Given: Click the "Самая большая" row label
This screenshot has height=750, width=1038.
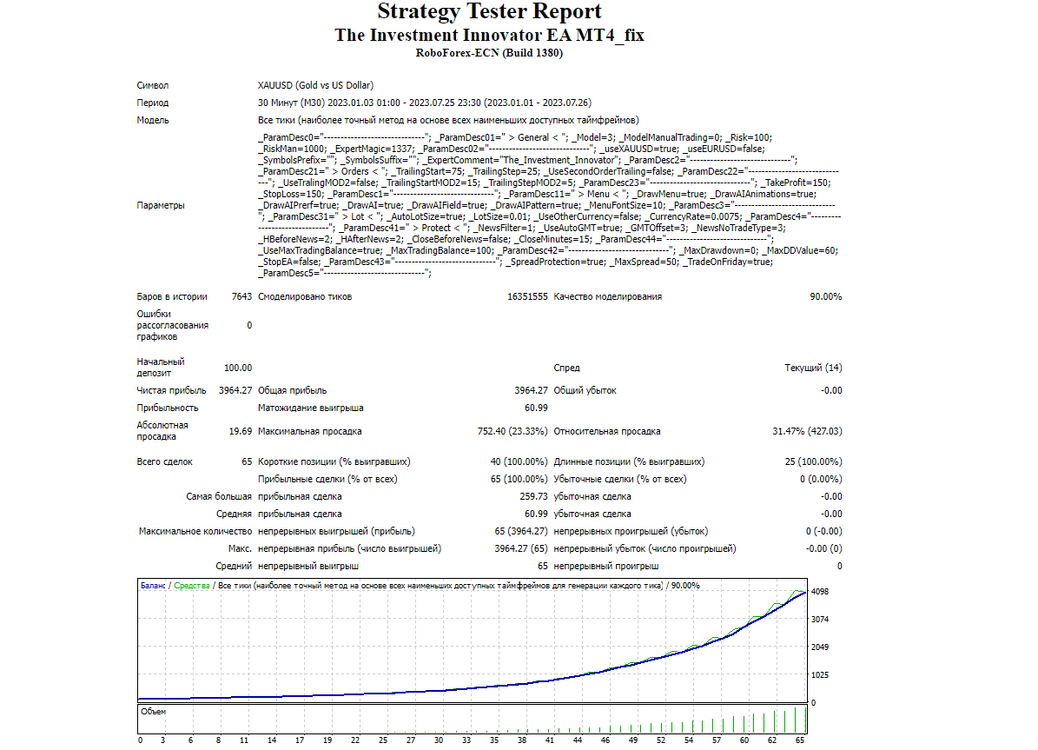Looking at the screenshot, I should (x=219, y=496).
